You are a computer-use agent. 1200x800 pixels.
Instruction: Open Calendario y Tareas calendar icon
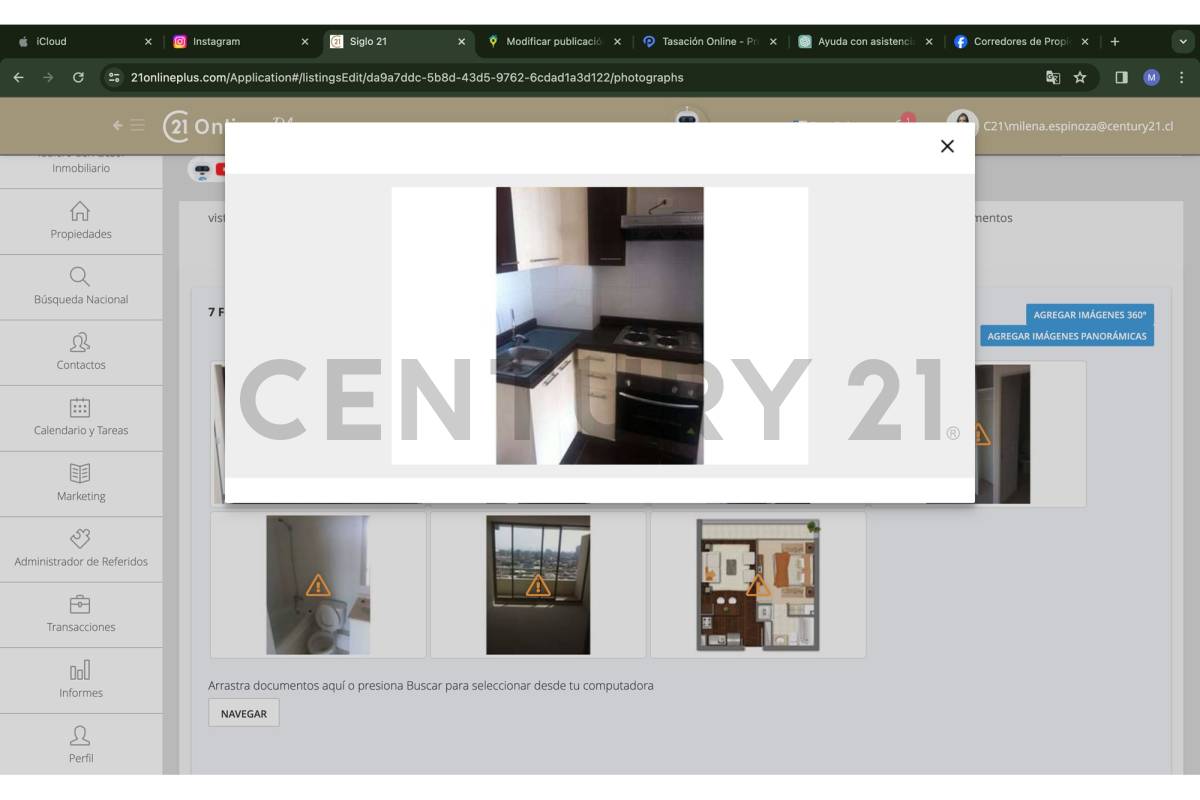point(80,407)
